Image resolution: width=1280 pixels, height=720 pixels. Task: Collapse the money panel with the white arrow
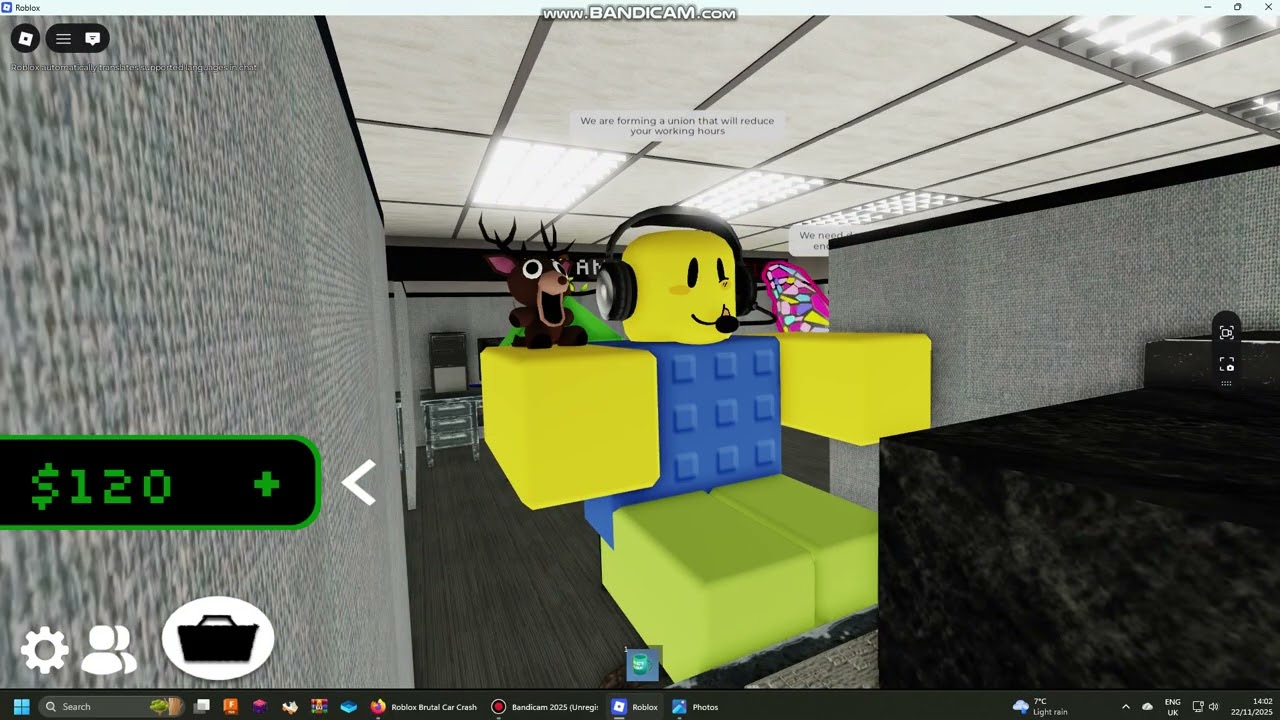358,483
